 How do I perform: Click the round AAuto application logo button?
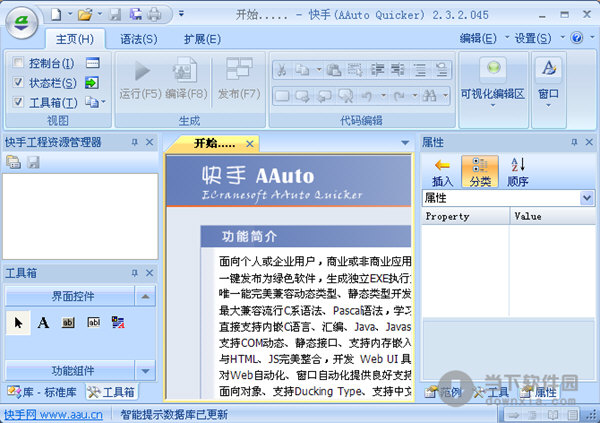[22, 23]
